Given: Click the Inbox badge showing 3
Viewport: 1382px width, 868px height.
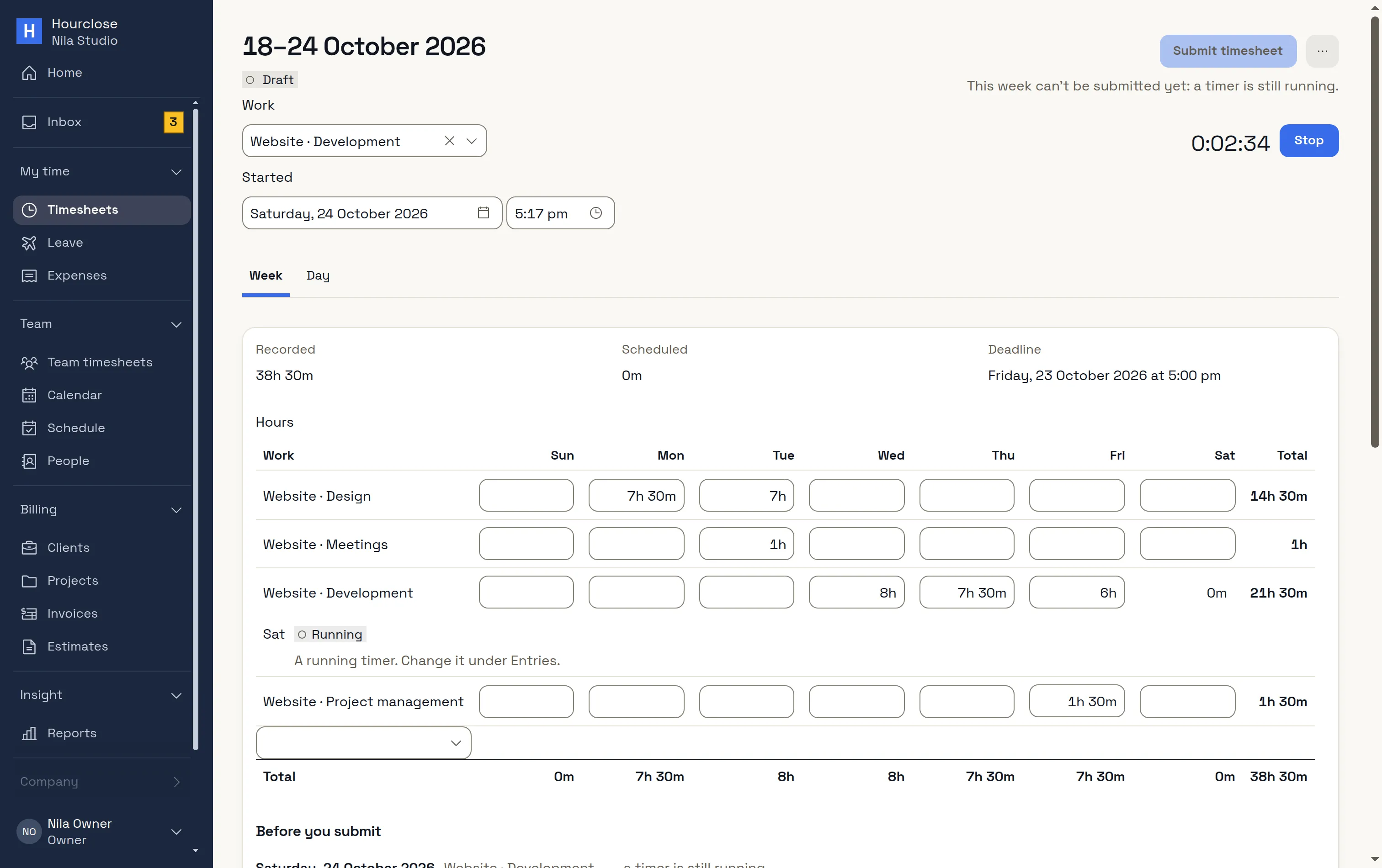Looking at the screenshot, I should [x=173, y=122].
